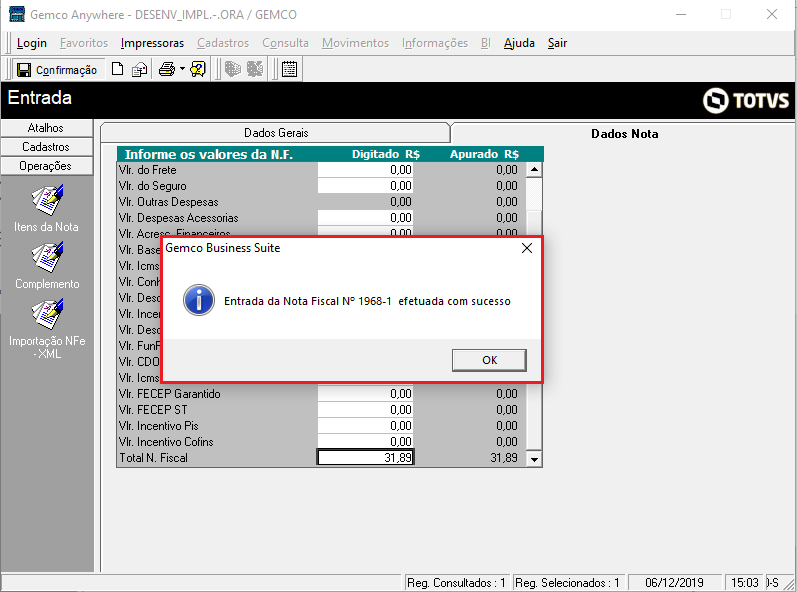This screenshot has width=797, height=592.
Task: Switch to the Dados Nota tab
Action: click(x=624, y=134)
